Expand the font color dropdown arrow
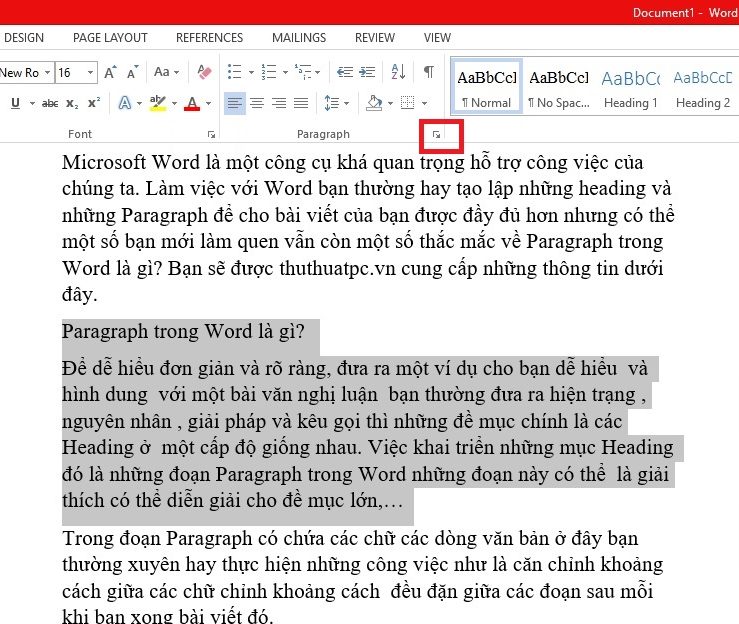 point(208,103)
